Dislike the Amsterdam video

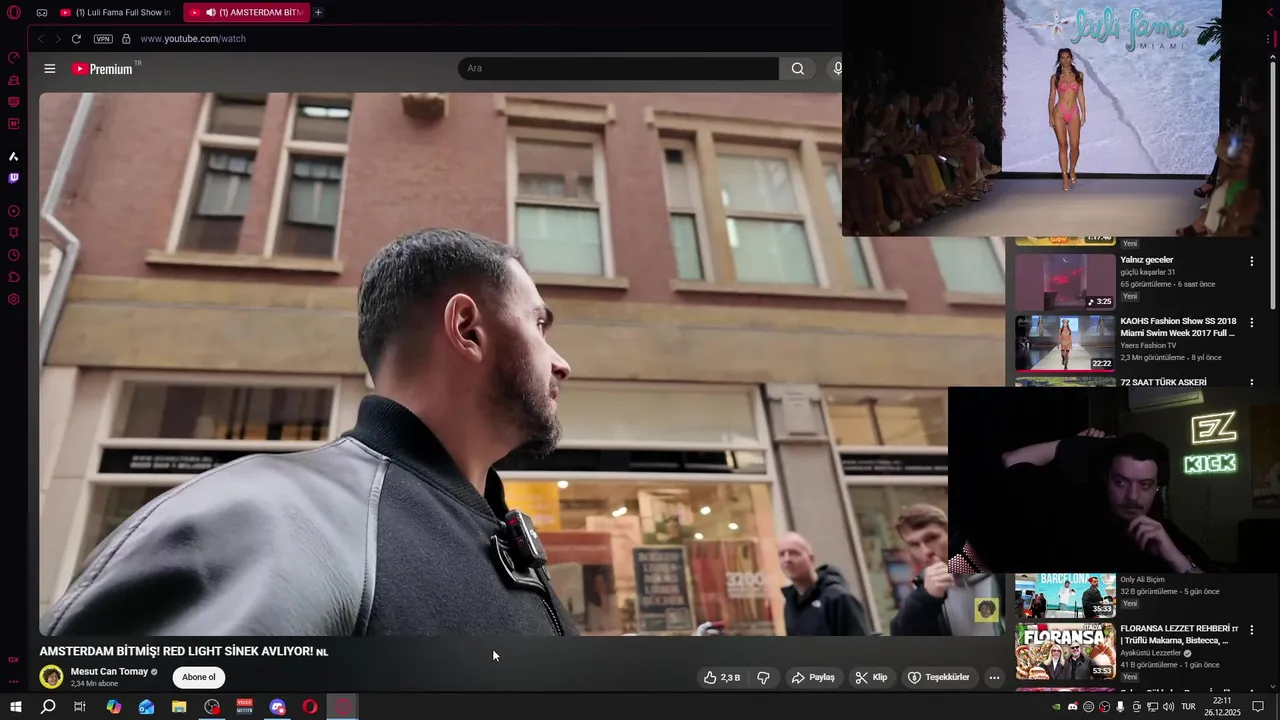point(763,677)
